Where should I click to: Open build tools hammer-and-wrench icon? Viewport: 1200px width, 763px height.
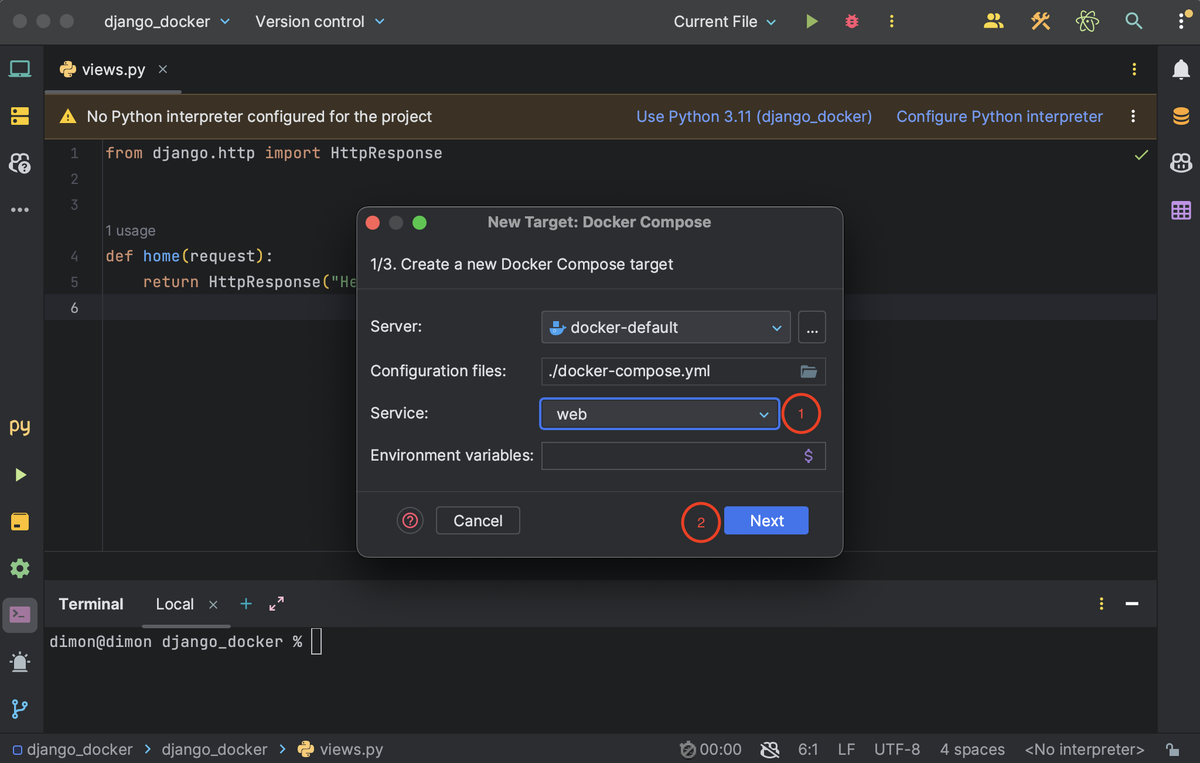click(1040, 21)
